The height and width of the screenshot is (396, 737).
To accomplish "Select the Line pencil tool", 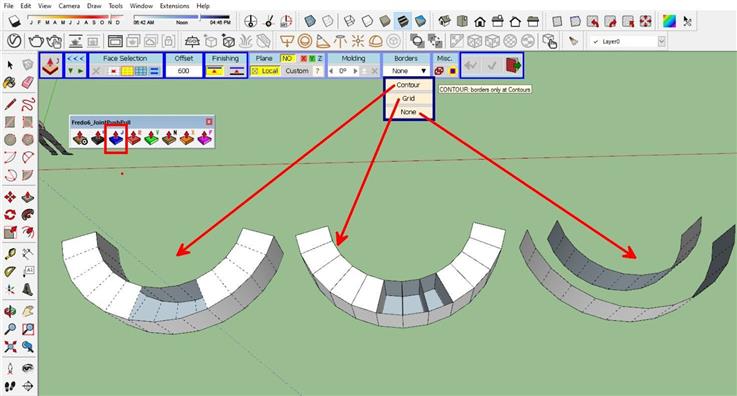I will (x=10, y=104).
